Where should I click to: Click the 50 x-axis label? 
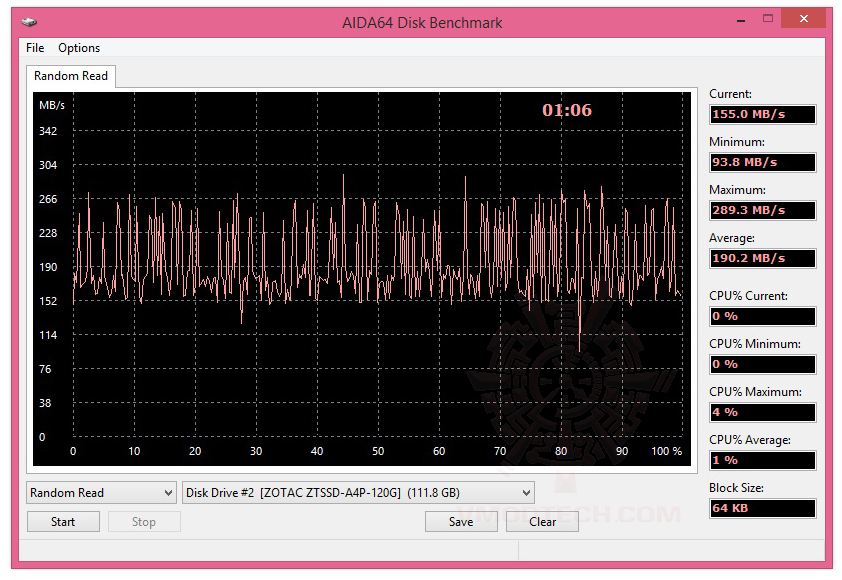[x=378, y=451]
